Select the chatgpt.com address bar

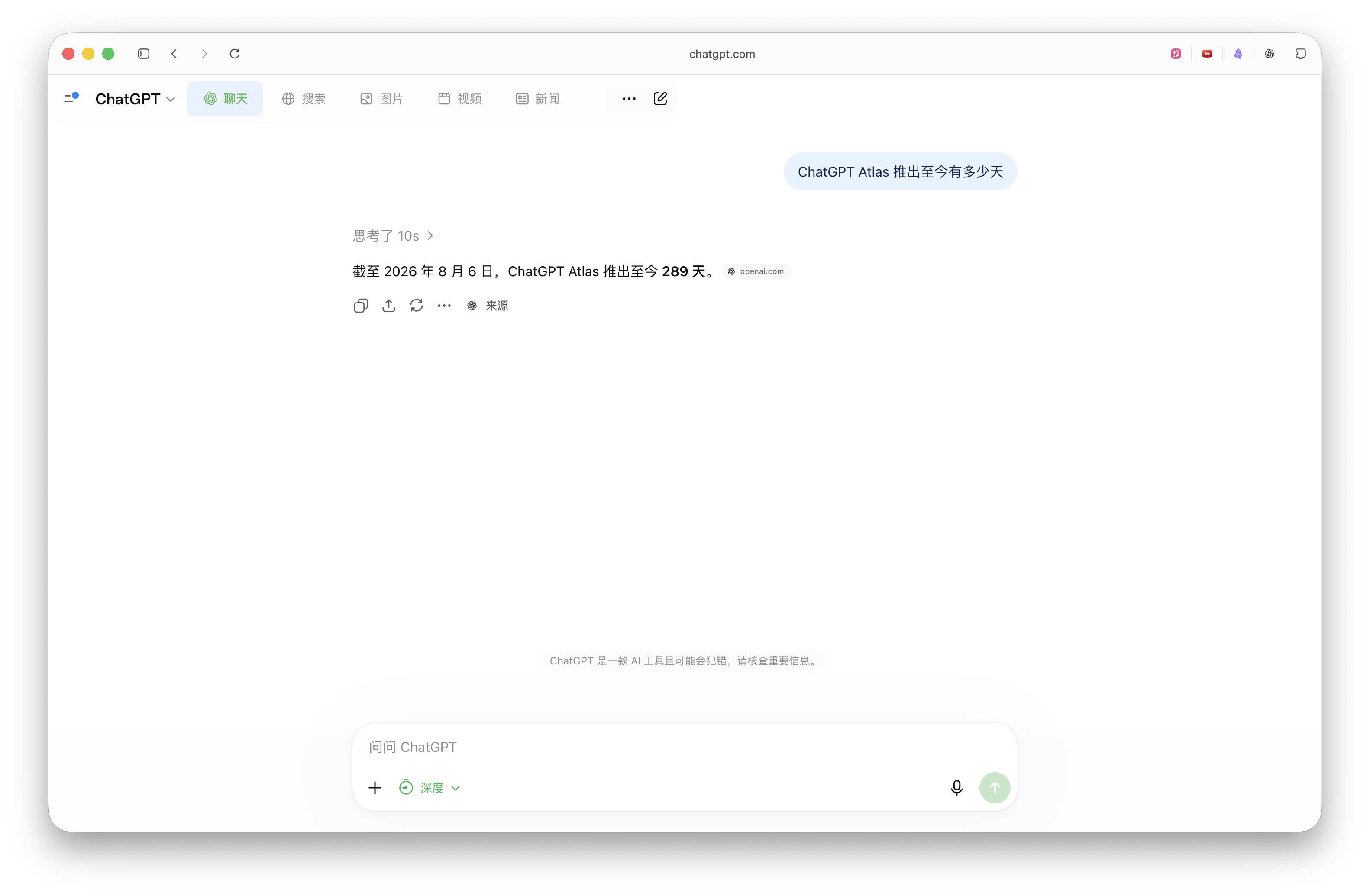point(722,54)
